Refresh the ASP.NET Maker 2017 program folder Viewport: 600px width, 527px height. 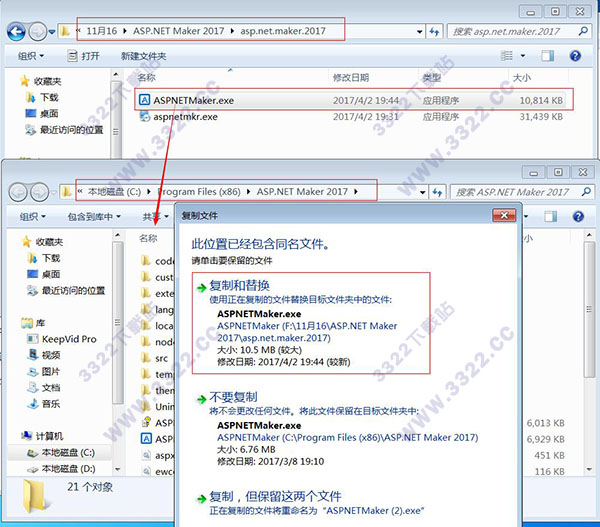437,192
